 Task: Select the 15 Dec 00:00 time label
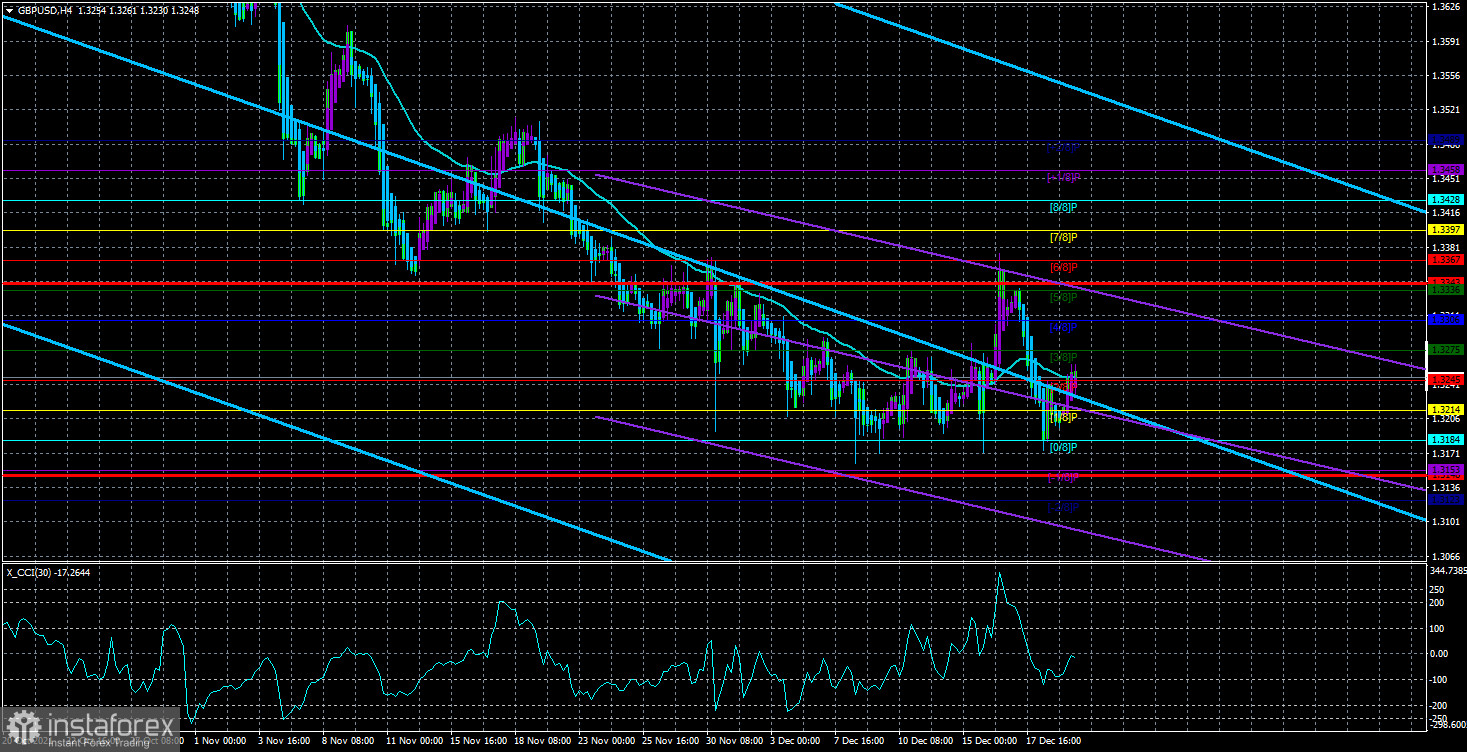coord(988,741)
